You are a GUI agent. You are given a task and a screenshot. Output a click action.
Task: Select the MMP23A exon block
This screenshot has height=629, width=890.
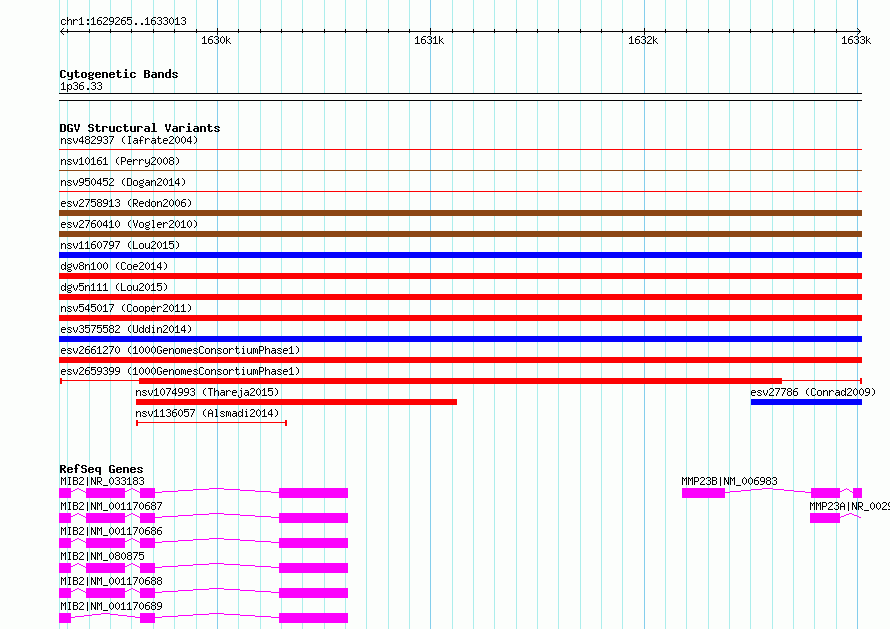click(x=825, y=518)
